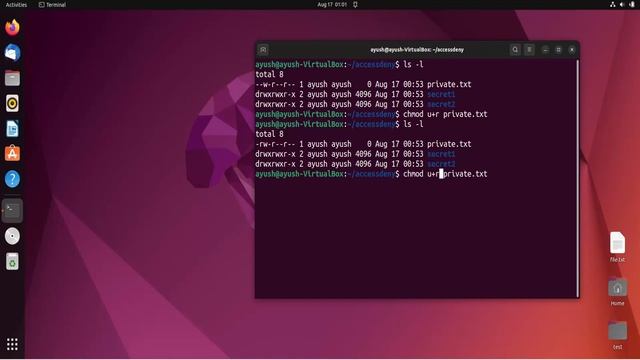Show Applications grid at the dock bottom
Image resolution: width=640 pixels, height=360 pixels.
click(12, 344)
